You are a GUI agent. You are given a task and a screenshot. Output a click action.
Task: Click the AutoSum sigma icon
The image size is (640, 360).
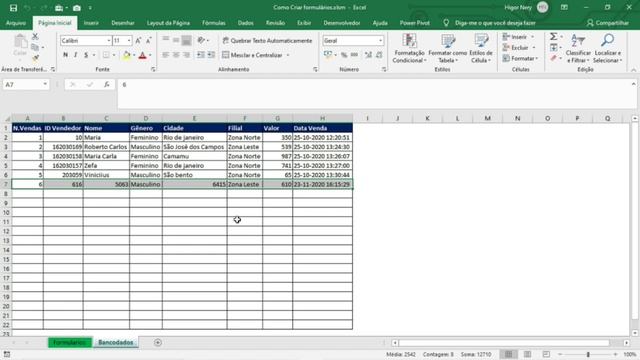(553, 37)
